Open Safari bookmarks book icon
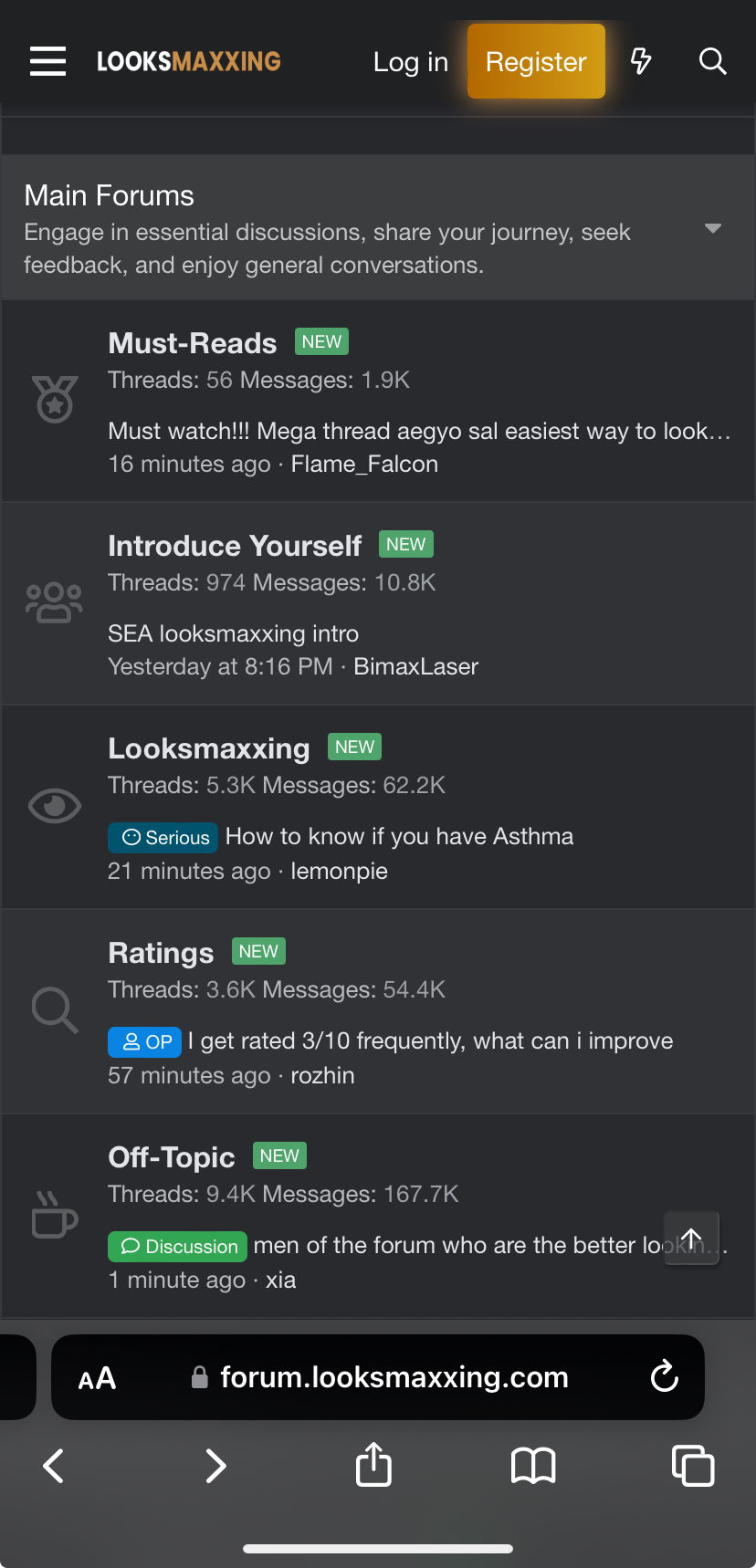756x1568 pixels. pos(533,1466)
